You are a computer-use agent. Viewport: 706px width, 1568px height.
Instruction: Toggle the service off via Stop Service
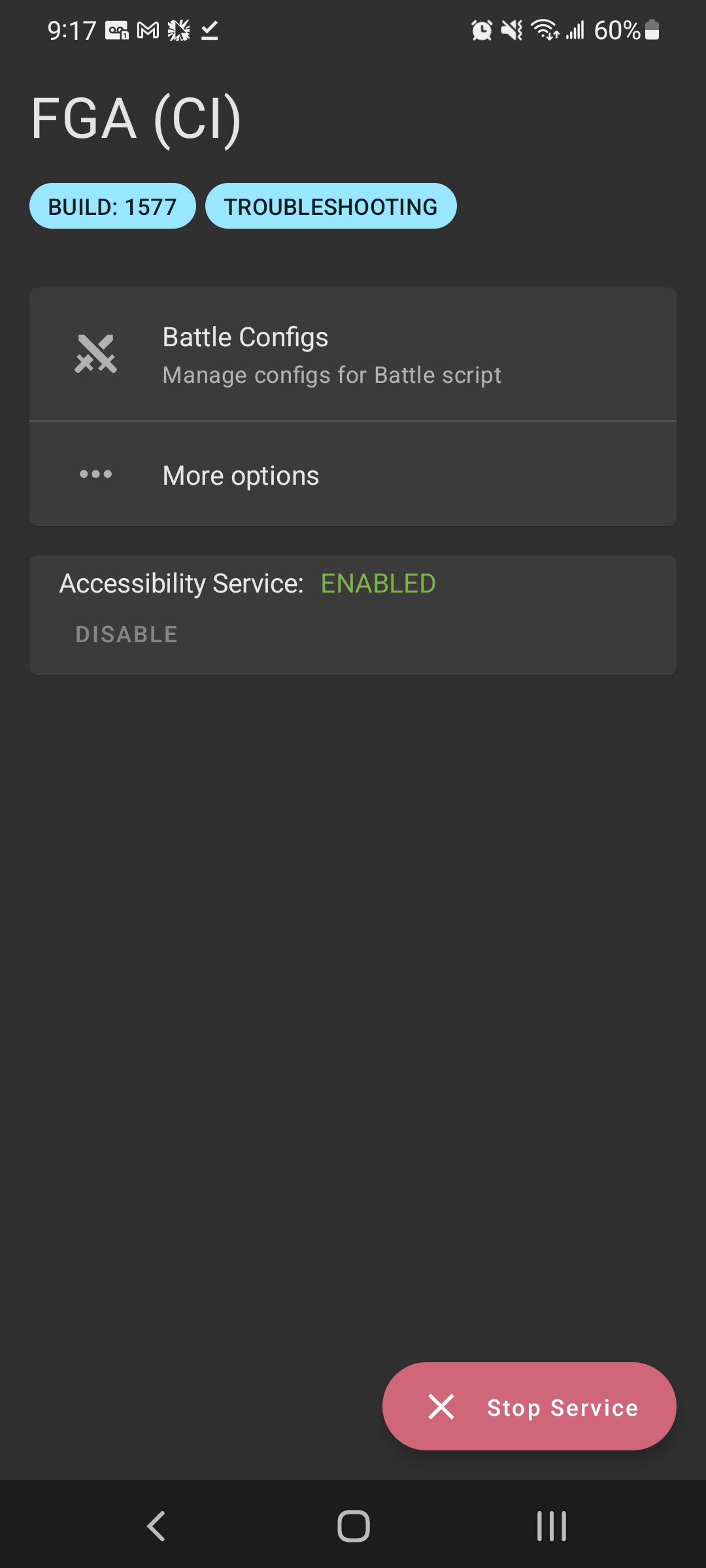tap(528, 1407)
